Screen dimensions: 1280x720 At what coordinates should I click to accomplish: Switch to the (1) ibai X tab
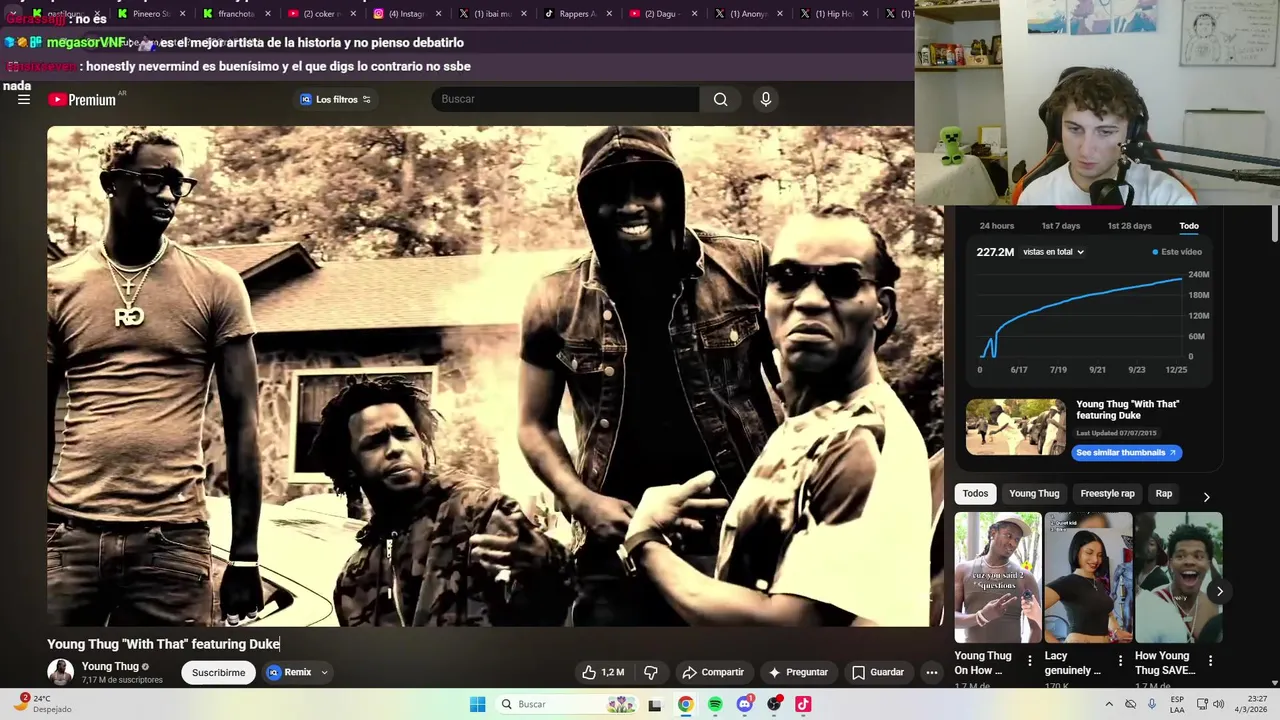click(490, 14)
